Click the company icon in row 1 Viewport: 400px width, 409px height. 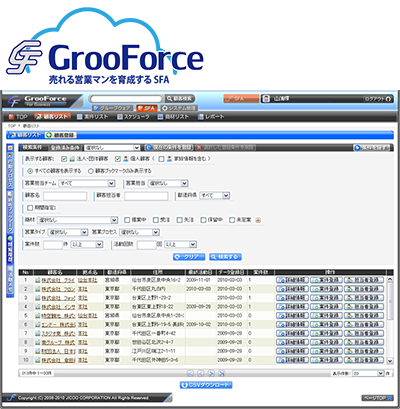click(x=38, y=280)
